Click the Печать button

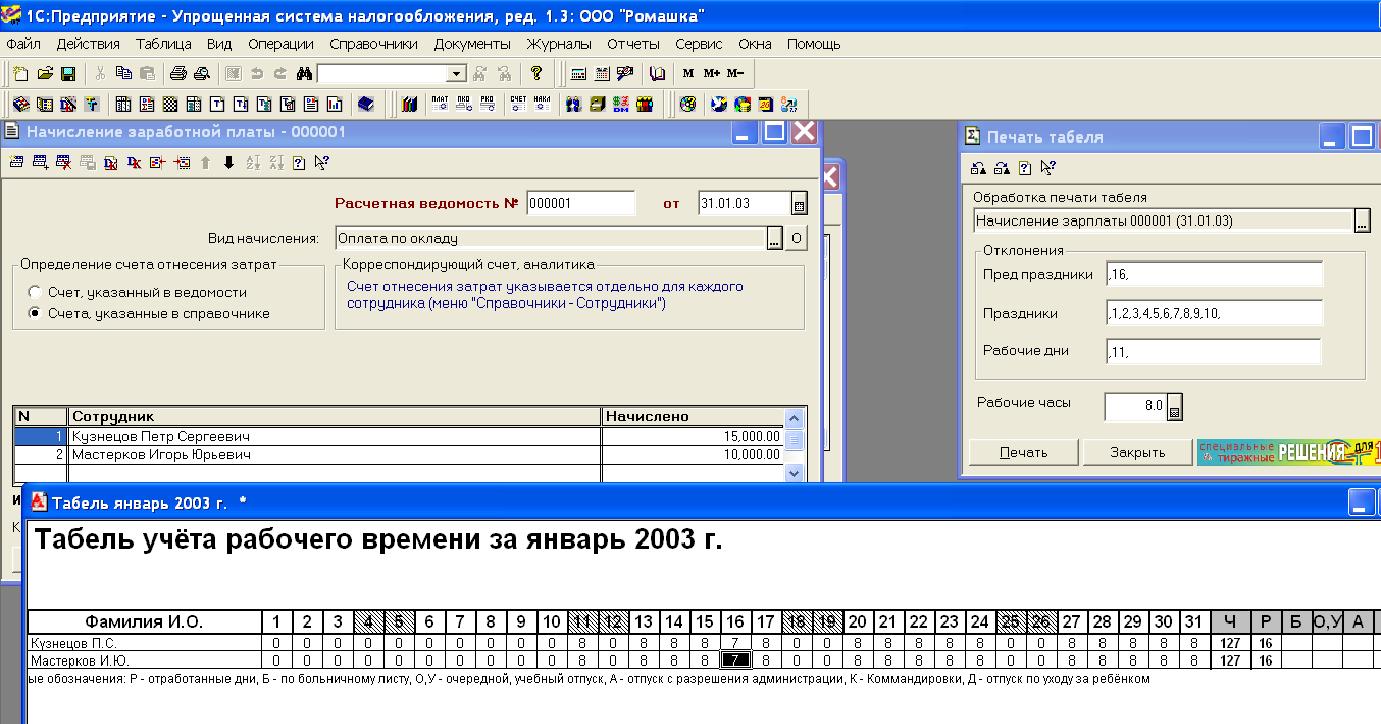(x=1023, y=452)
